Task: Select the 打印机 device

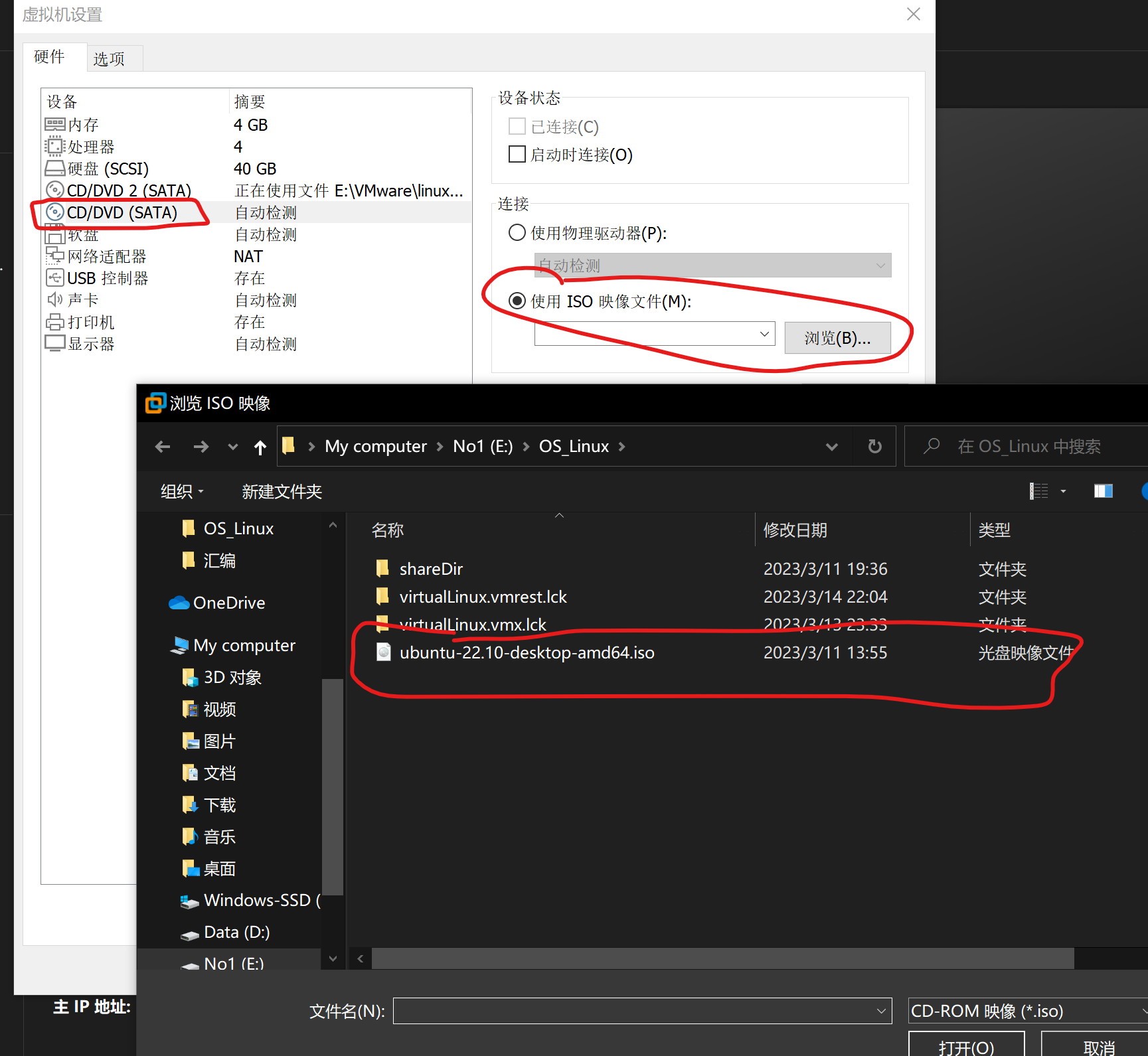Action: click(x=257, y=322)
